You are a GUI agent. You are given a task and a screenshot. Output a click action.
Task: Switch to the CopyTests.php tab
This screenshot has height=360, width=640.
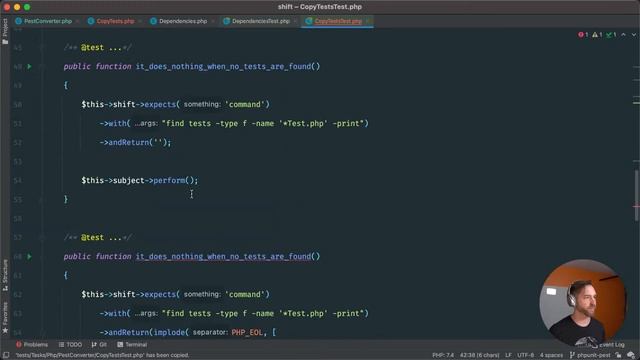pyautogui.click(x=115, y=21)
